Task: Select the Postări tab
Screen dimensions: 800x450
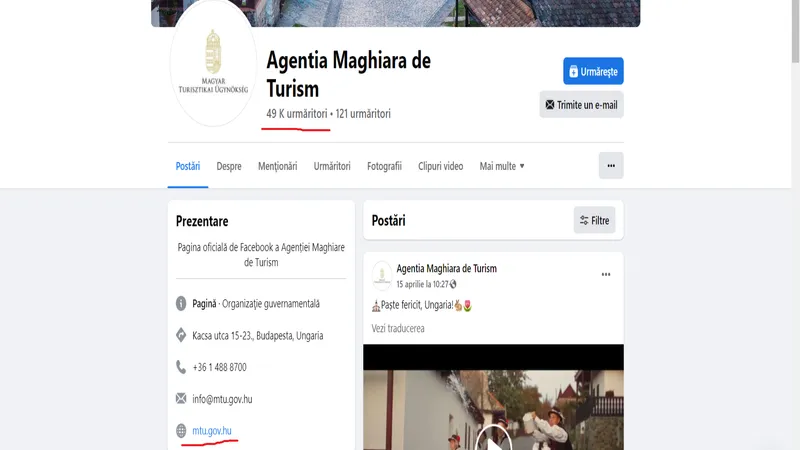Action: tap(188, 166)
